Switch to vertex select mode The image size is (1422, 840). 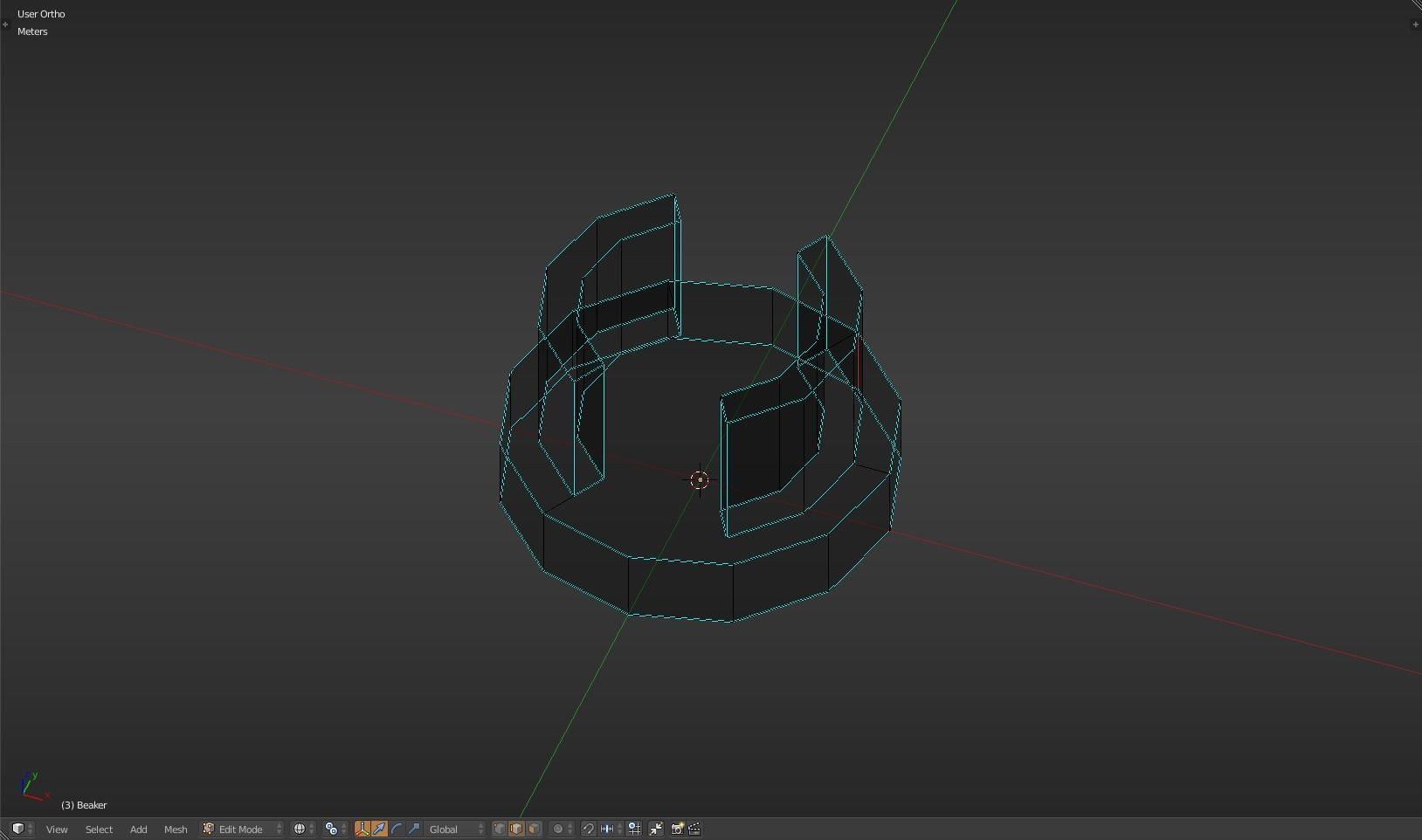tap(500, 829)
